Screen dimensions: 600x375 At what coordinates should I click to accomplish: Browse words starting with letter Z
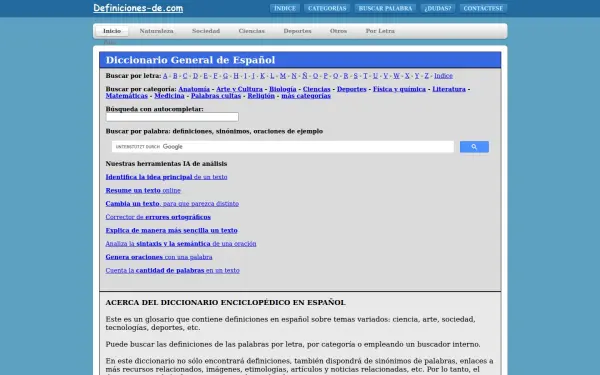[x=427, y=76]
